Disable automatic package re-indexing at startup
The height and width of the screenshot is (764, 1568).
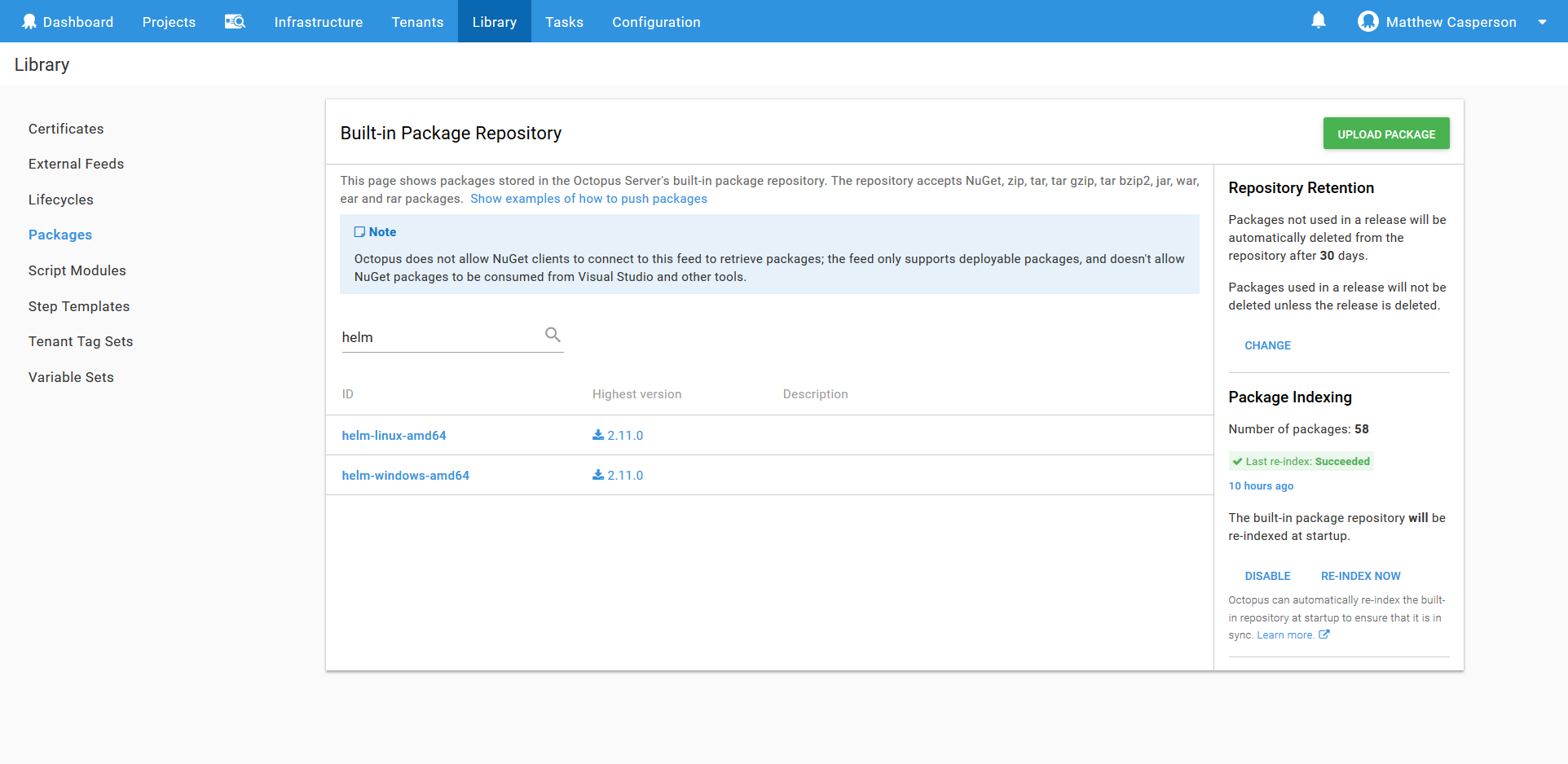click(x=1267, y=576)
